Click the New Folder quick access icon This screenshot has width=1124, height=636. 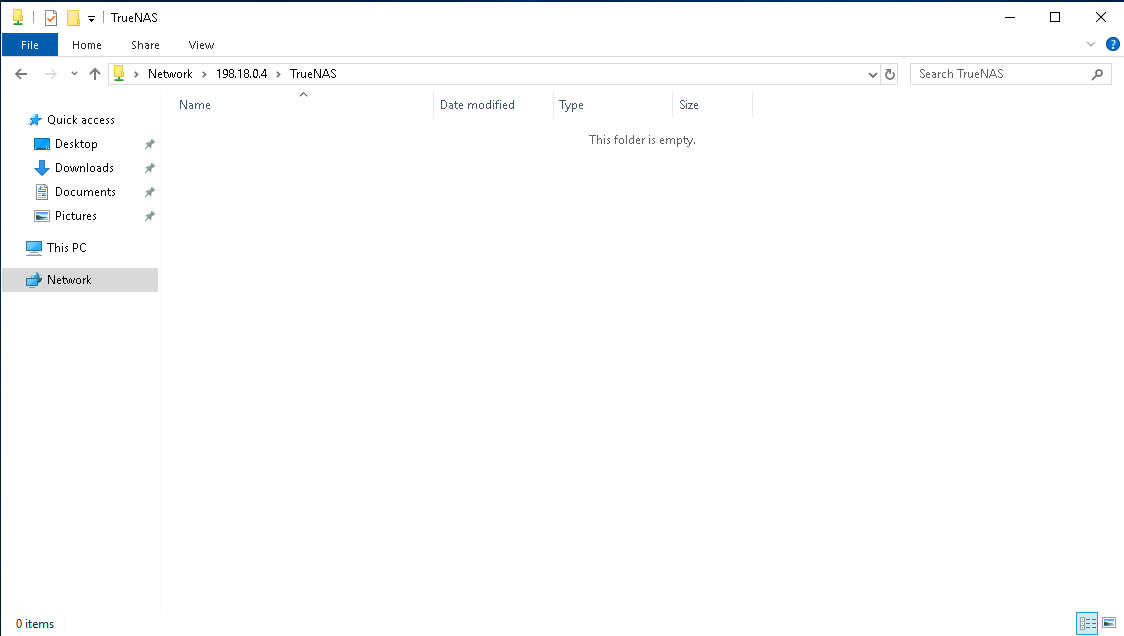click(73, 18)
